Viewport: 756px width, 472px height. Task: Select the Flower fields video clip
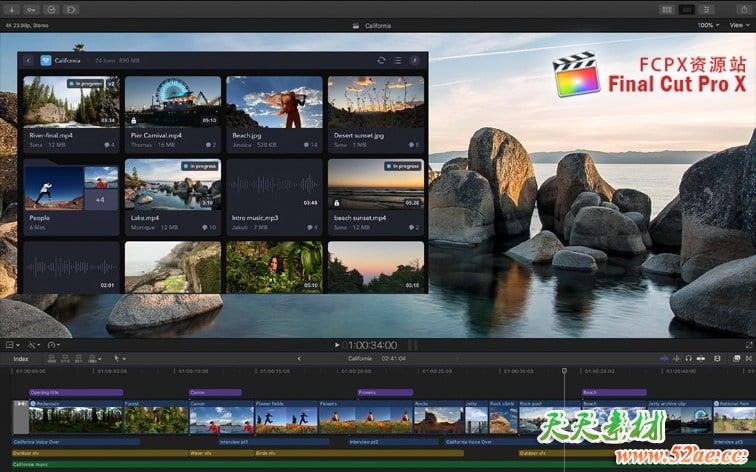[286, 417]
